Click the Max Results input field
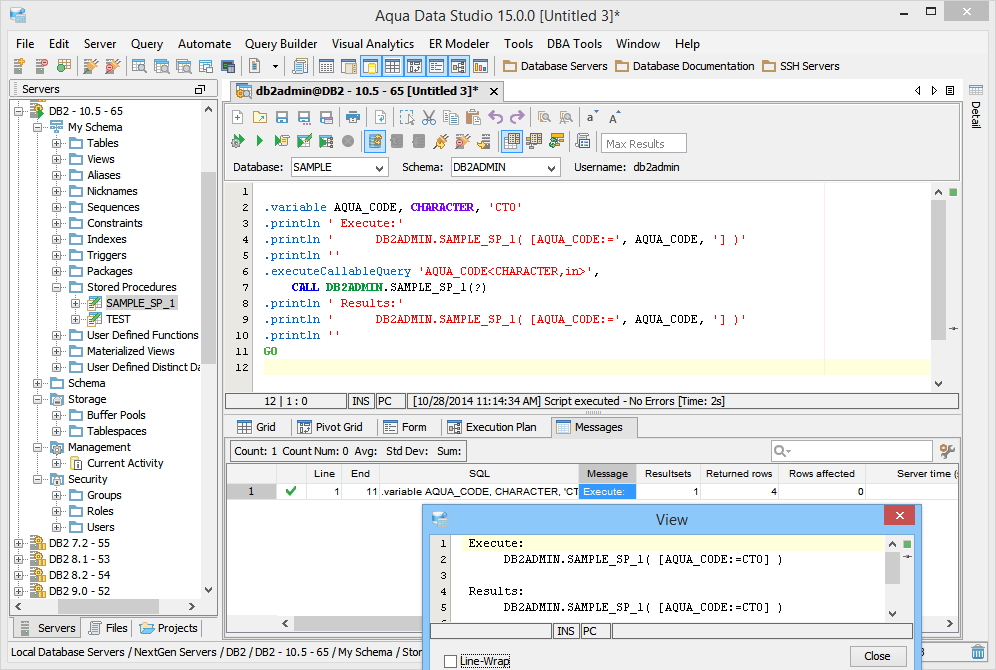 coord(643,143)
